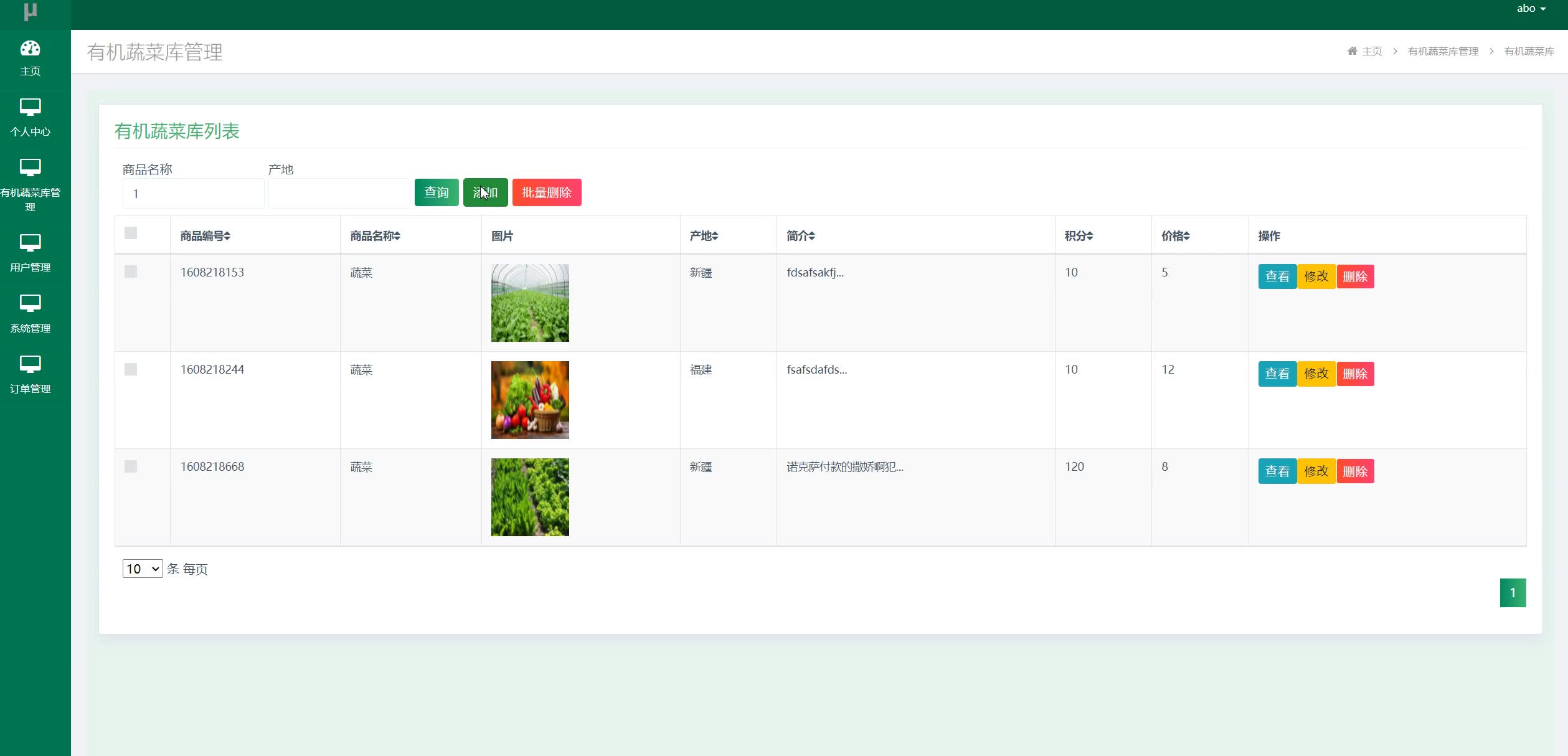The height and width of the screenshot is (756, 1568).
Task: Select pagination page 1 button
Action: (x=1513, y=592)
